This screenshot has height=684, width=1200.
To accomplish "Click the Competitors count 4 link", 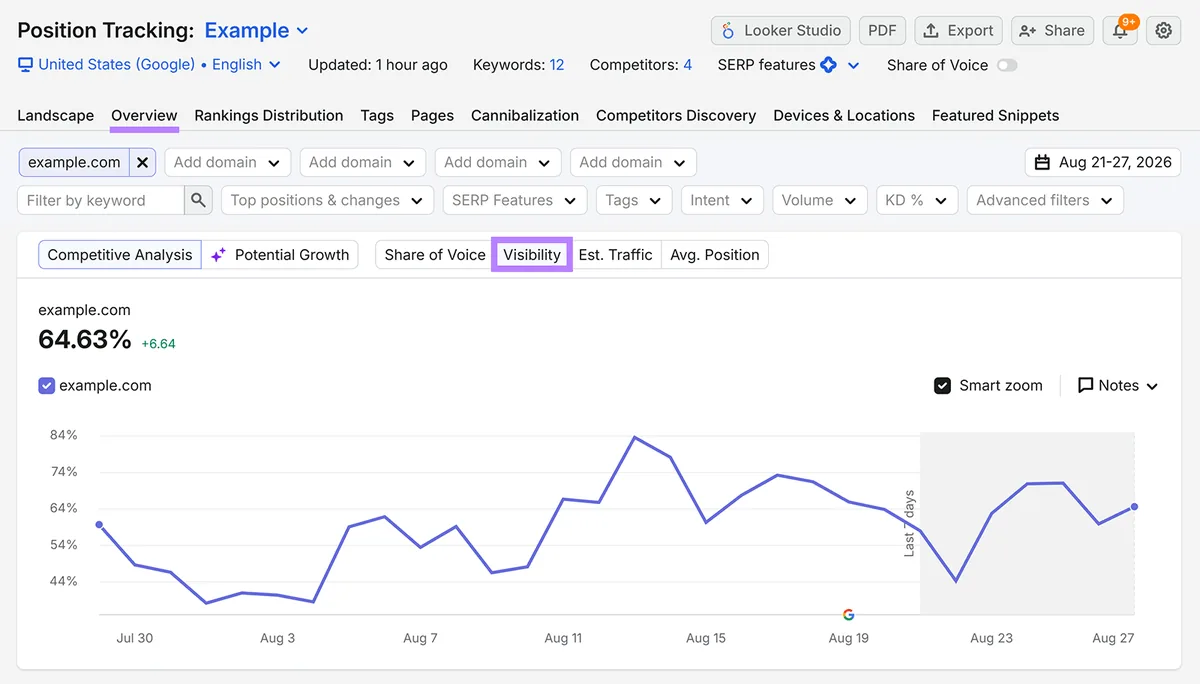I will tap(687, 65).
